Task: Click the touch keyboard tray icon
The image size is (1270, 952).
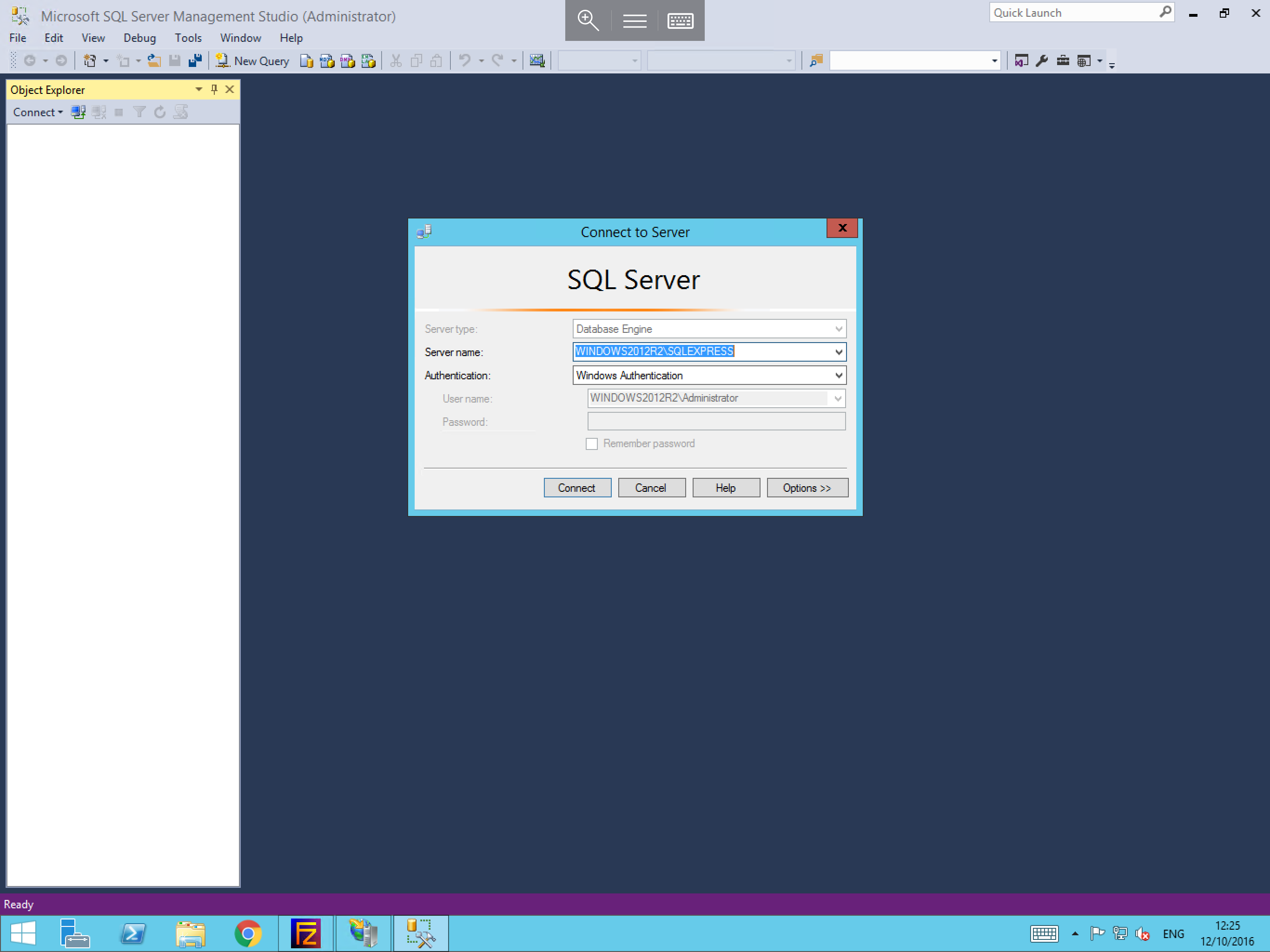Action: [x=1045, y=934]
